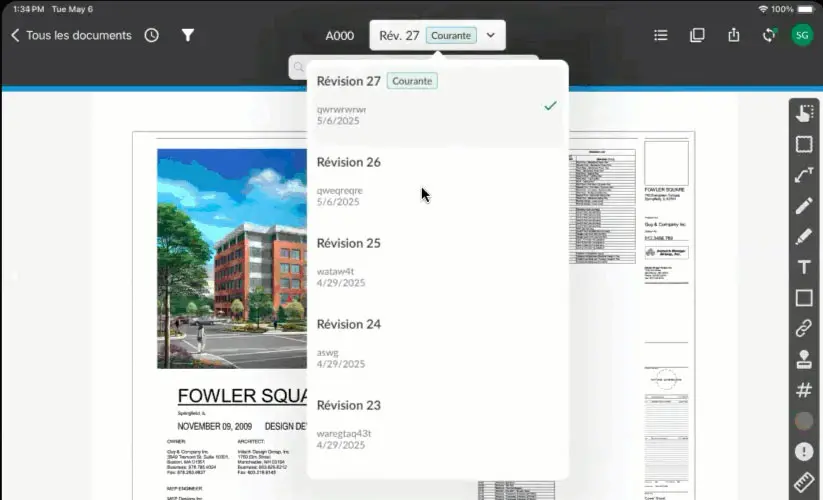This screenshot has height=500, width=823.
Task: Open the markup color swatch circle
Action: tap(804, 421)
